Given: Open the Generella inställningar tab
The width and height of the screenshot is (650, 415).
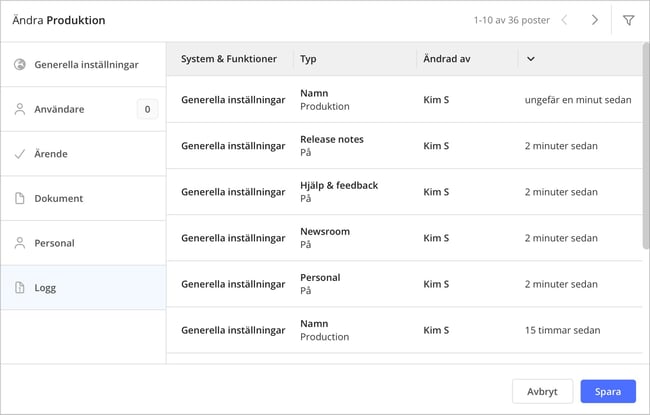Looking at the screenshot, I should coord(86,65).
